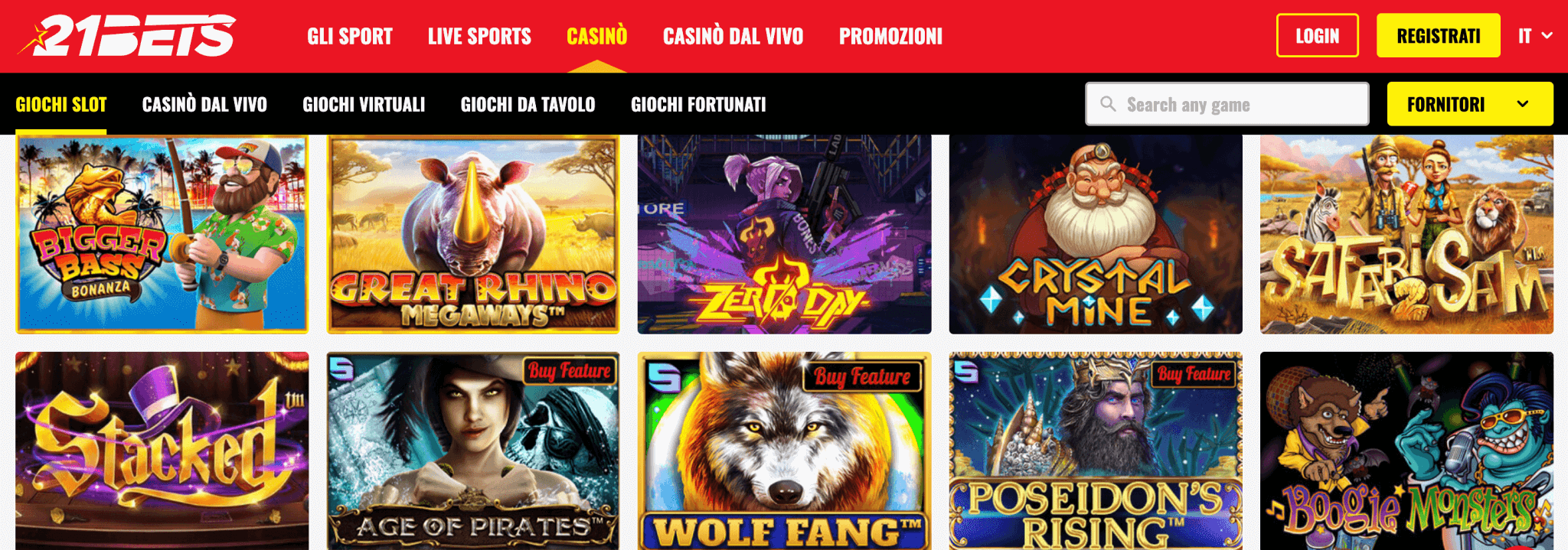Select Giochi da Tavolo tab

(x=528, y=105)
